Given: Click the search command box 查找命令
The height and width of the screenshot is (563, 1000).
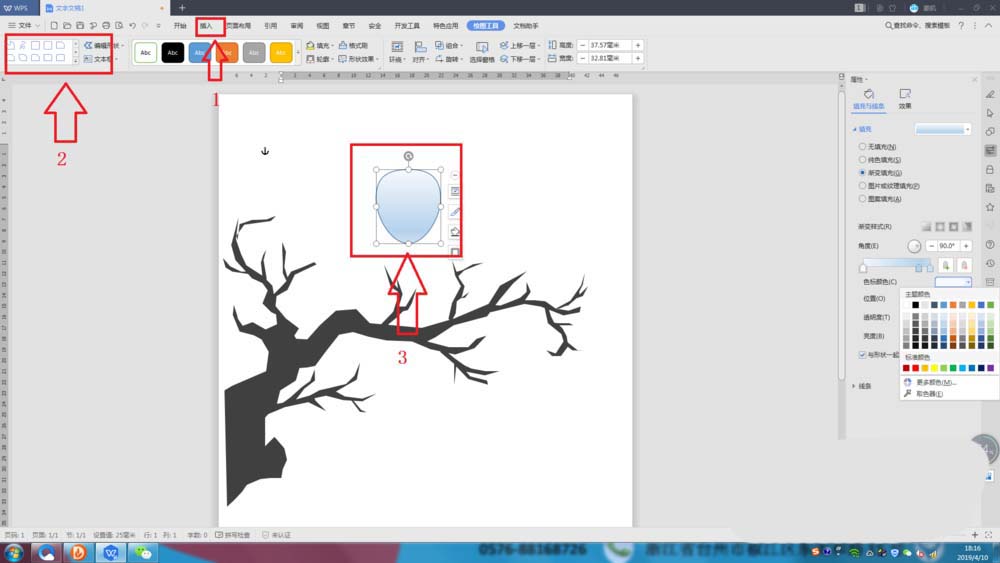Looking at the screenshot, I should (x=917, y=26).
